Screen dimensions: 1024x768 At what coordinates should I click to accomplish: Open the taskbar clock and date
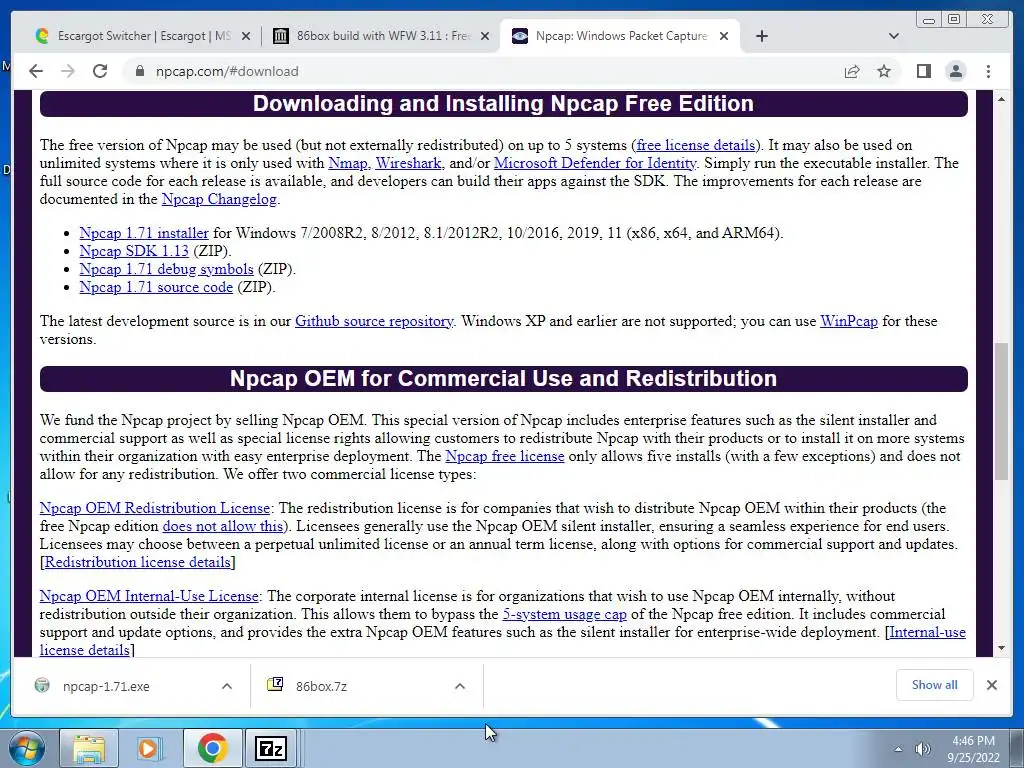coord(973,749)
